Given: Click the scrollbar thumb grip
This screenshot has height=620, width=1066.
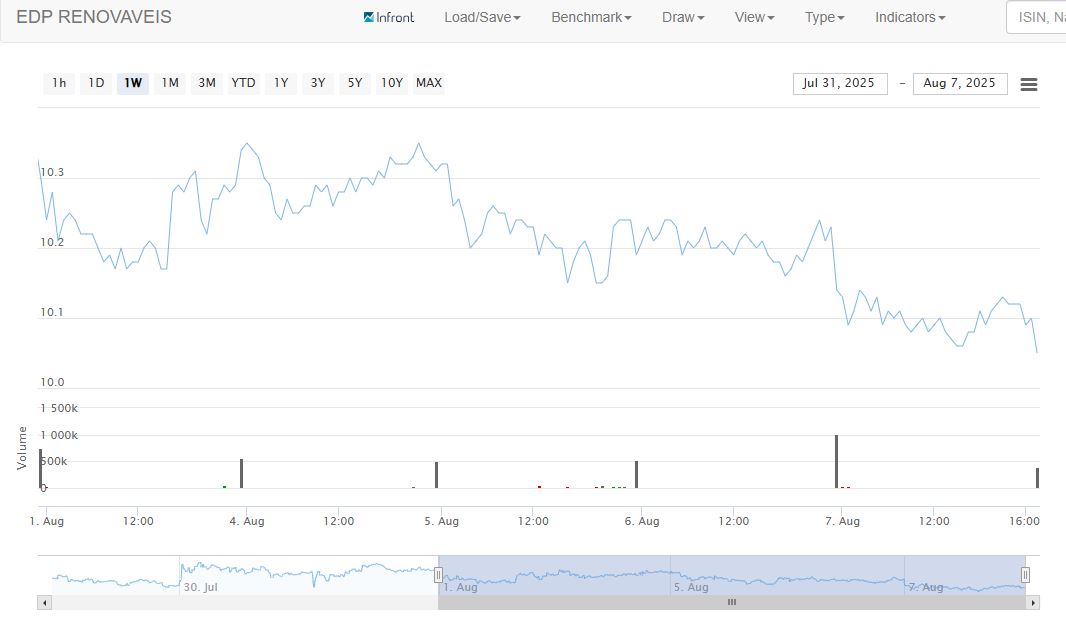Looking at the screenshot, I should (x=731, y=603).
